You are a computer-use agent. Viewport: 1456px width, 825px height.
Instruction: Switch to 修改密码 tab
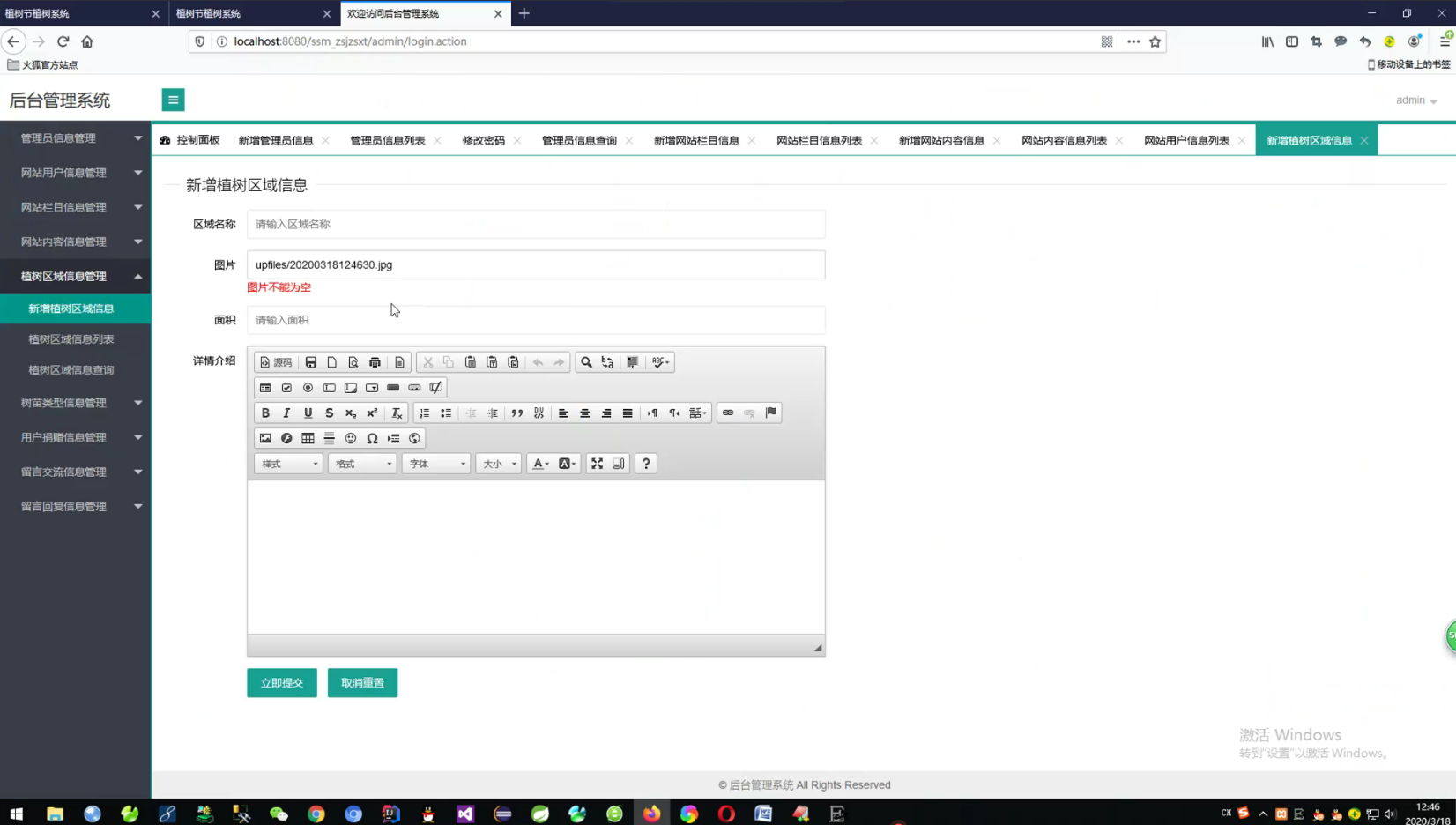coord(484,140)
